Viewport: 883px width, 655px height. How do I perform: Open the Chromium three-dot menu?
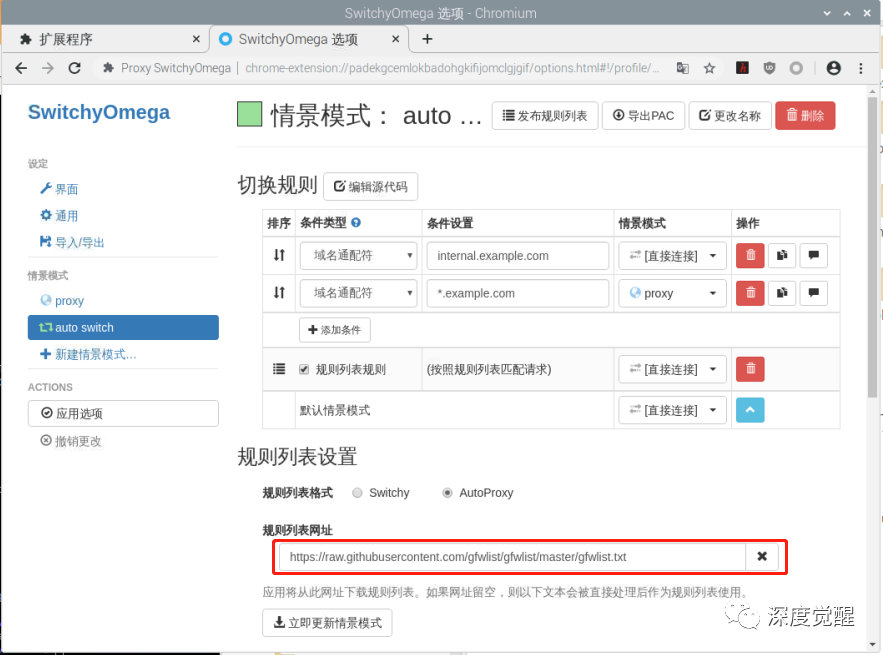coord(860,68)
